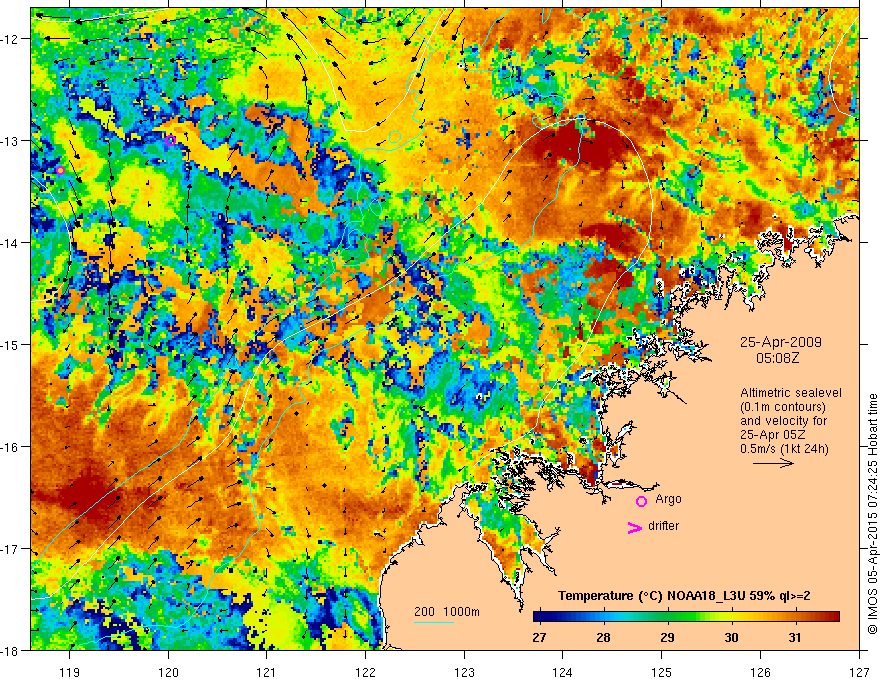Click the velocity scale reference arrow
Screen dimensions: 880x680
[x=773, y=463]
